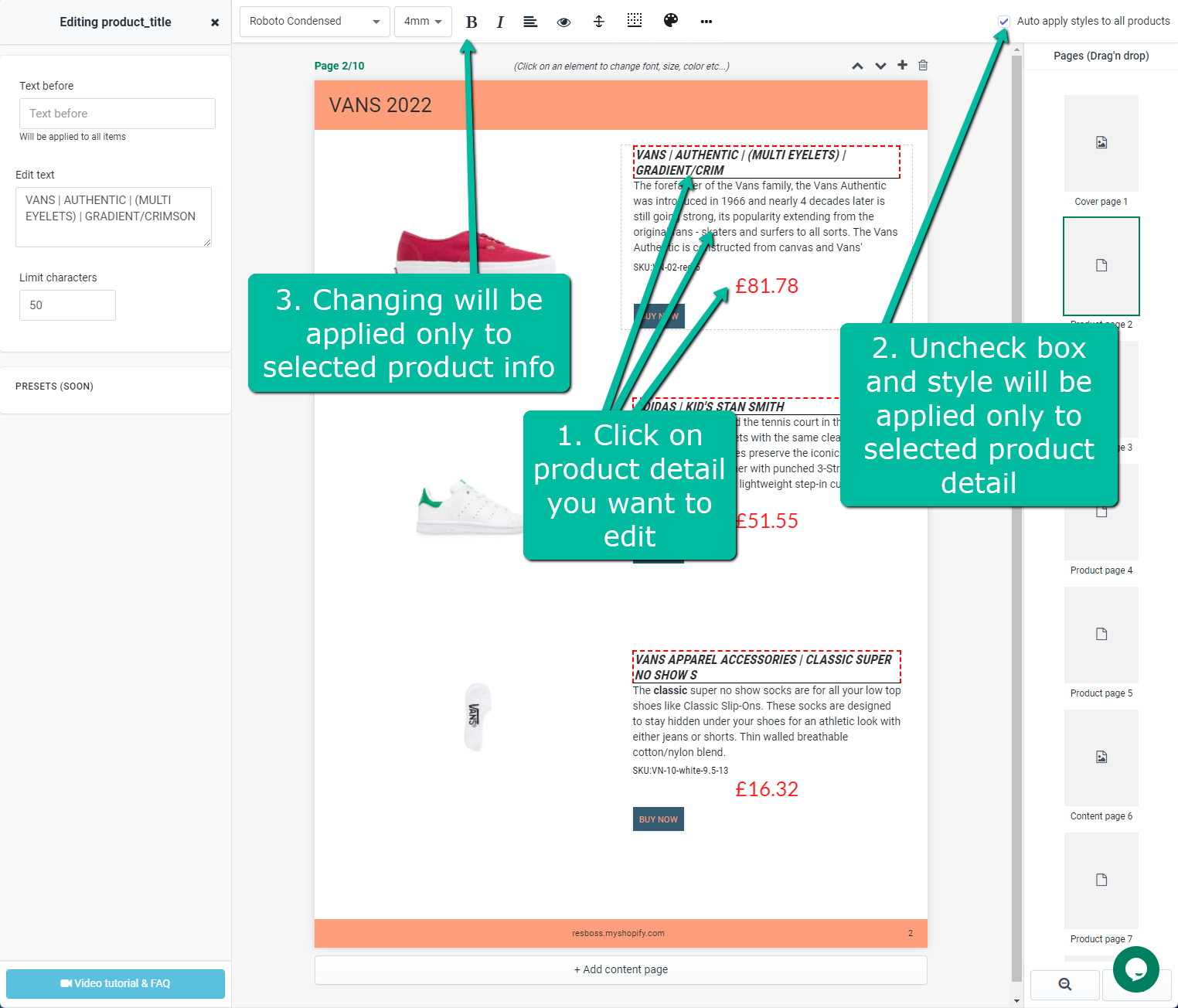Select SKU:VN-10-white-9.5-13 text

(x=680, y=771)
